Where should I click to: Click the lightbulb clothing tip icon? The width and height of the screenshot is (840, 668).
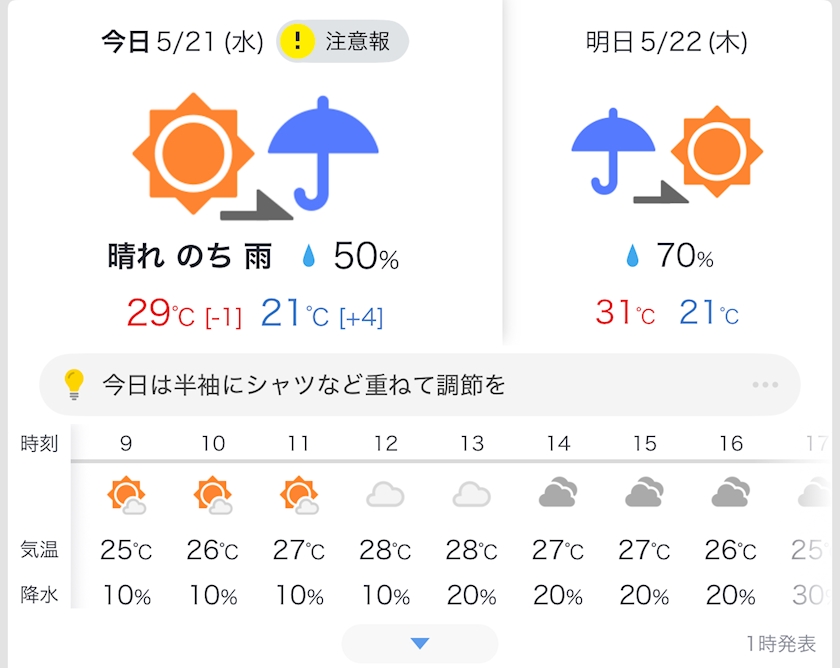[x=73, y=385]
